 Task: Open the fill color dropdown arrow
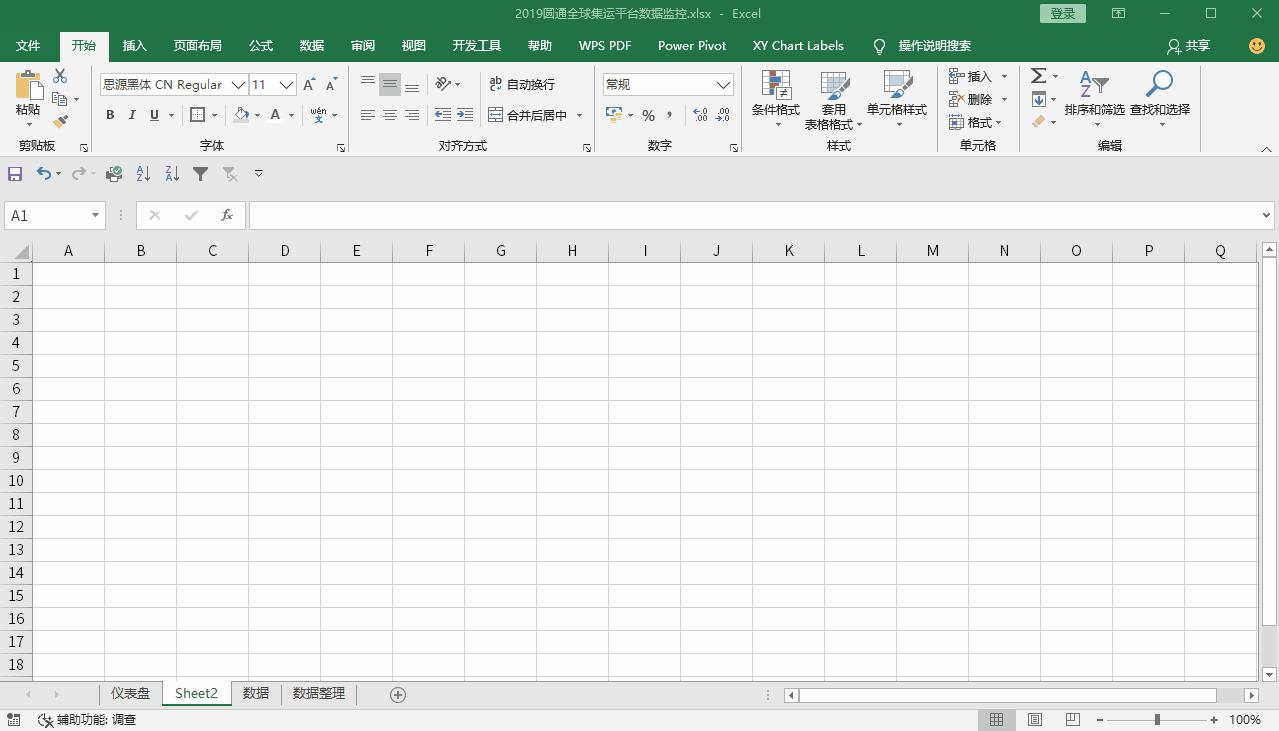click(256, 115)
